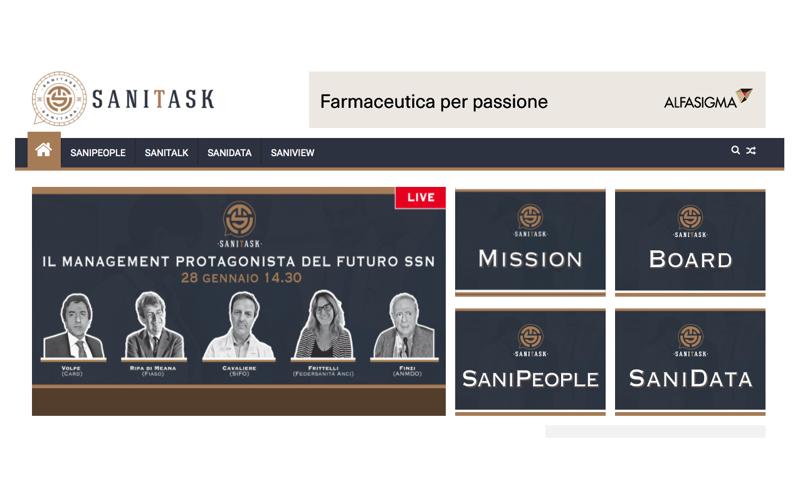Open the Board tile
The image size is (800, 498).
[x=690, y=242]
